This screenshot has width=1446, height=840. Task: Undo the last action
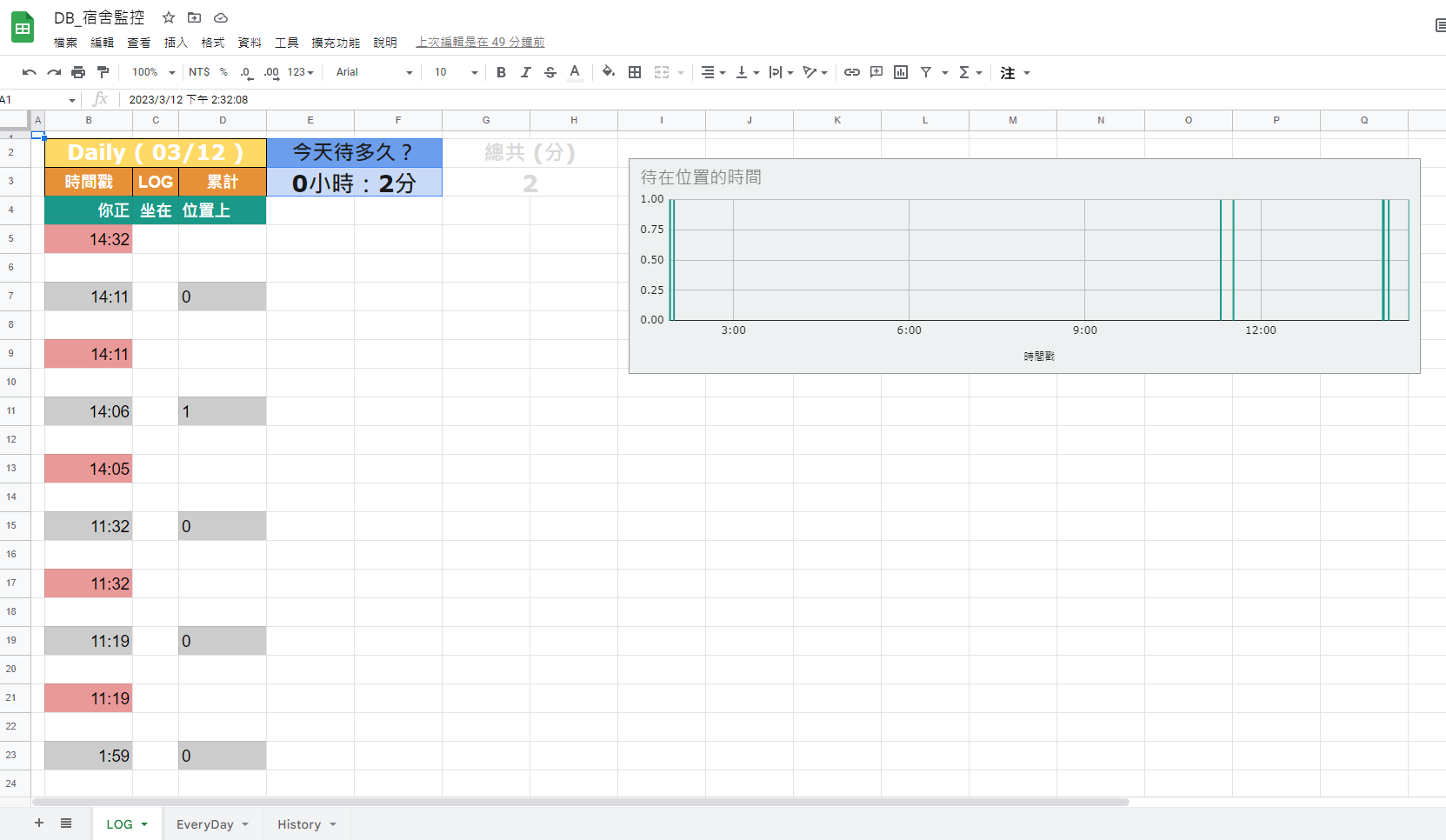[30, 72]
